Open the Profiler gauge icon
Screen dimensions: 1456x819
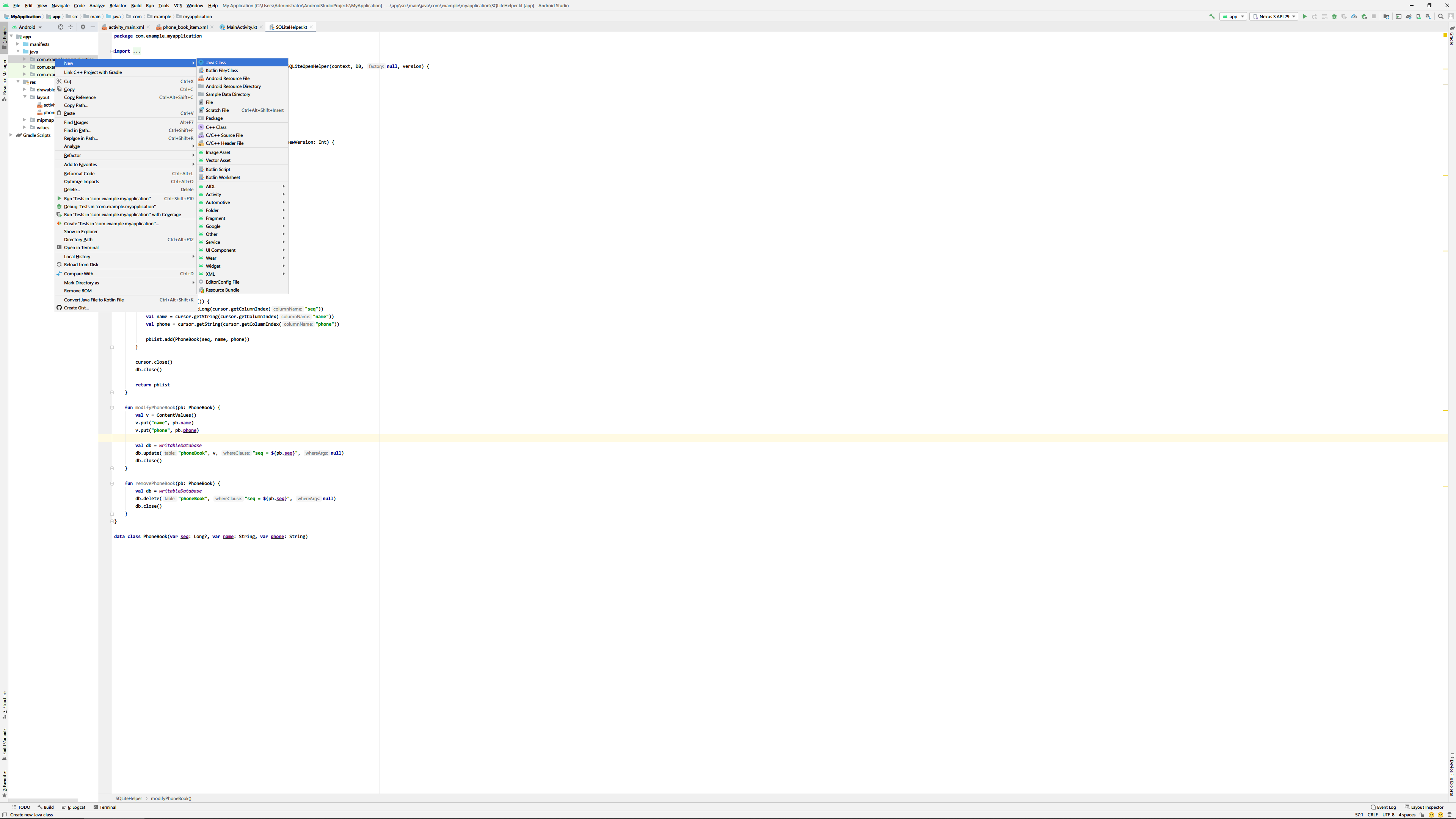(x=1354, y=16)
